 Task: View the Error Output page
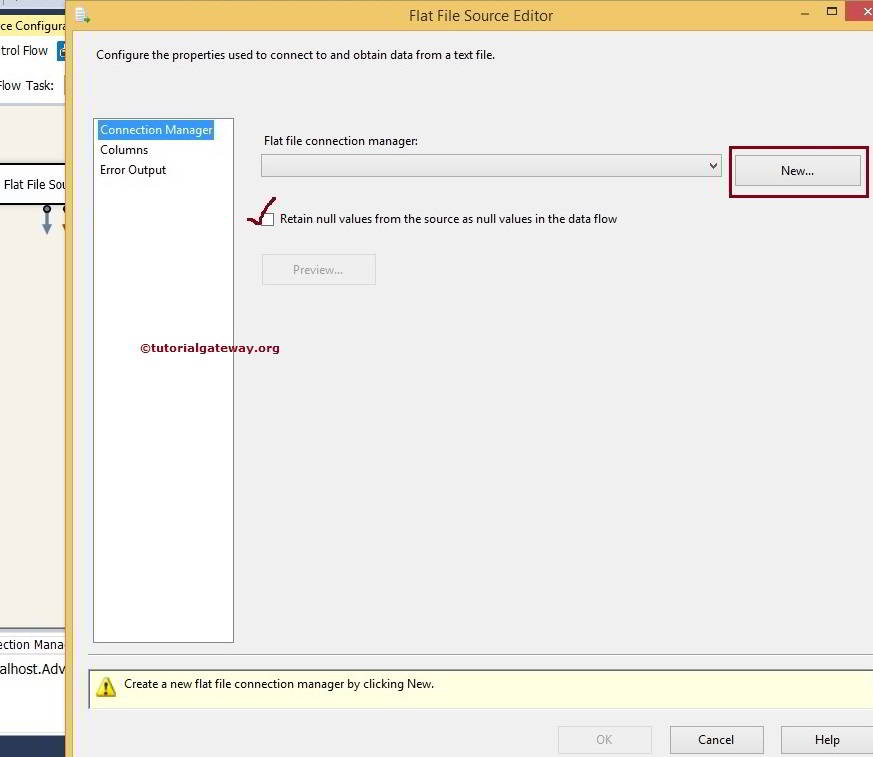click(x=133, y=169)
